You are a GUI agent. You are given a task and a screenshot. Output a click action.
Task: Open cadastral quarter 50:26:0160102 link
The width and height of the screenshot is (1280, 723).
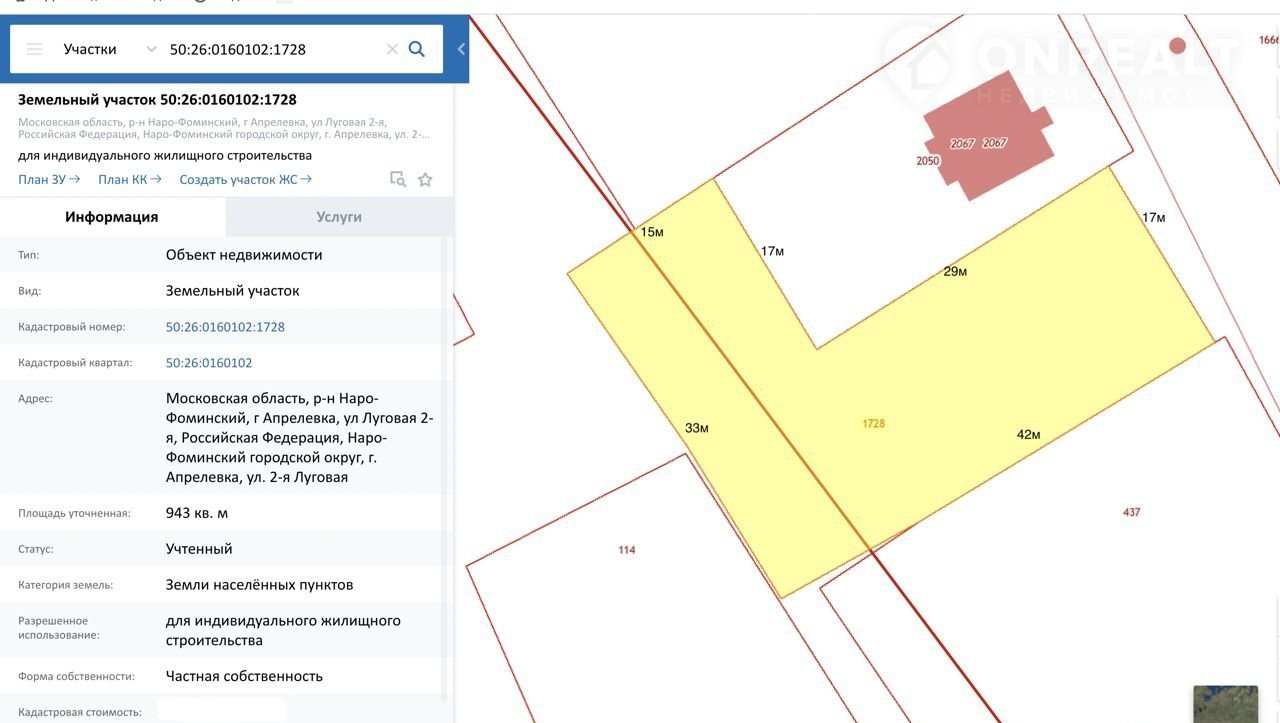pyautogui.click(x=209, y=363)
